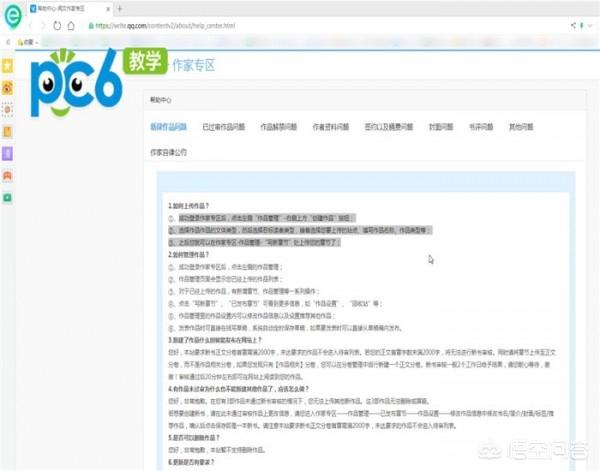This screenshot has width=600, height=471.
Task: Open the 作者资料问题 tab
Action: tap(331, 127)
